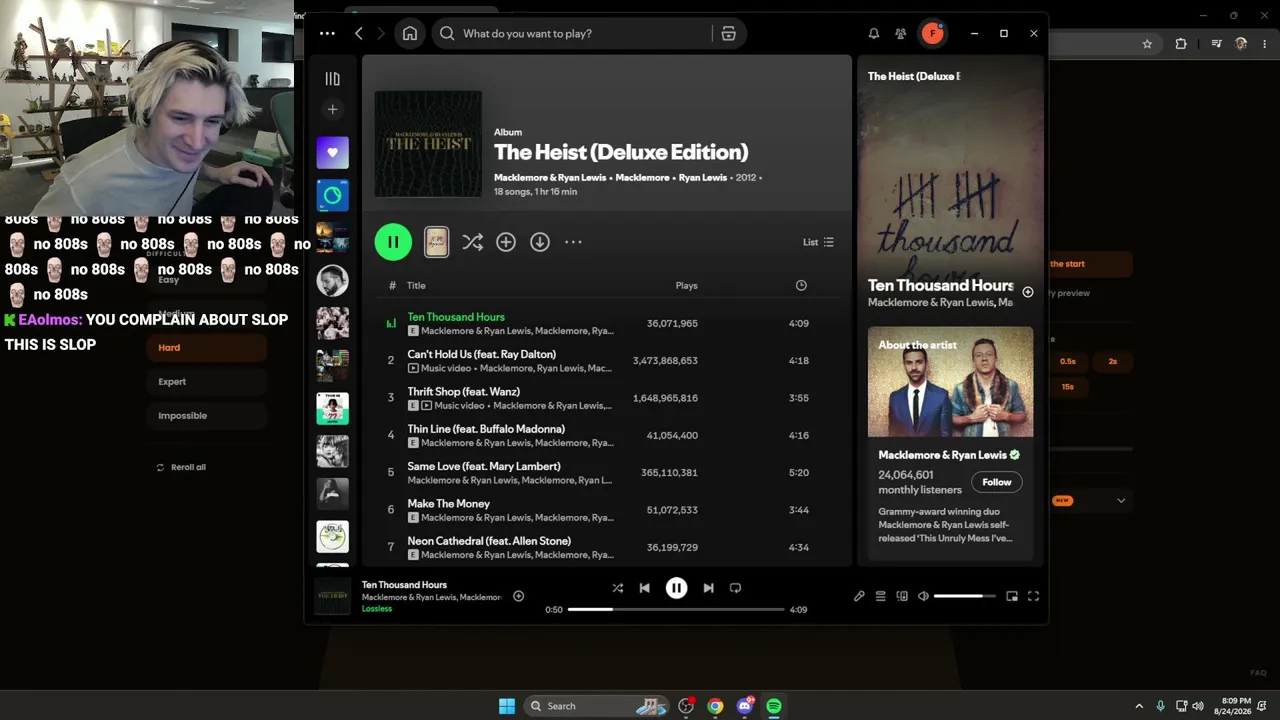Screen dimensions: 1280x720
Task: Open the user profile avatar menu
Action: [x=933, y=33]
